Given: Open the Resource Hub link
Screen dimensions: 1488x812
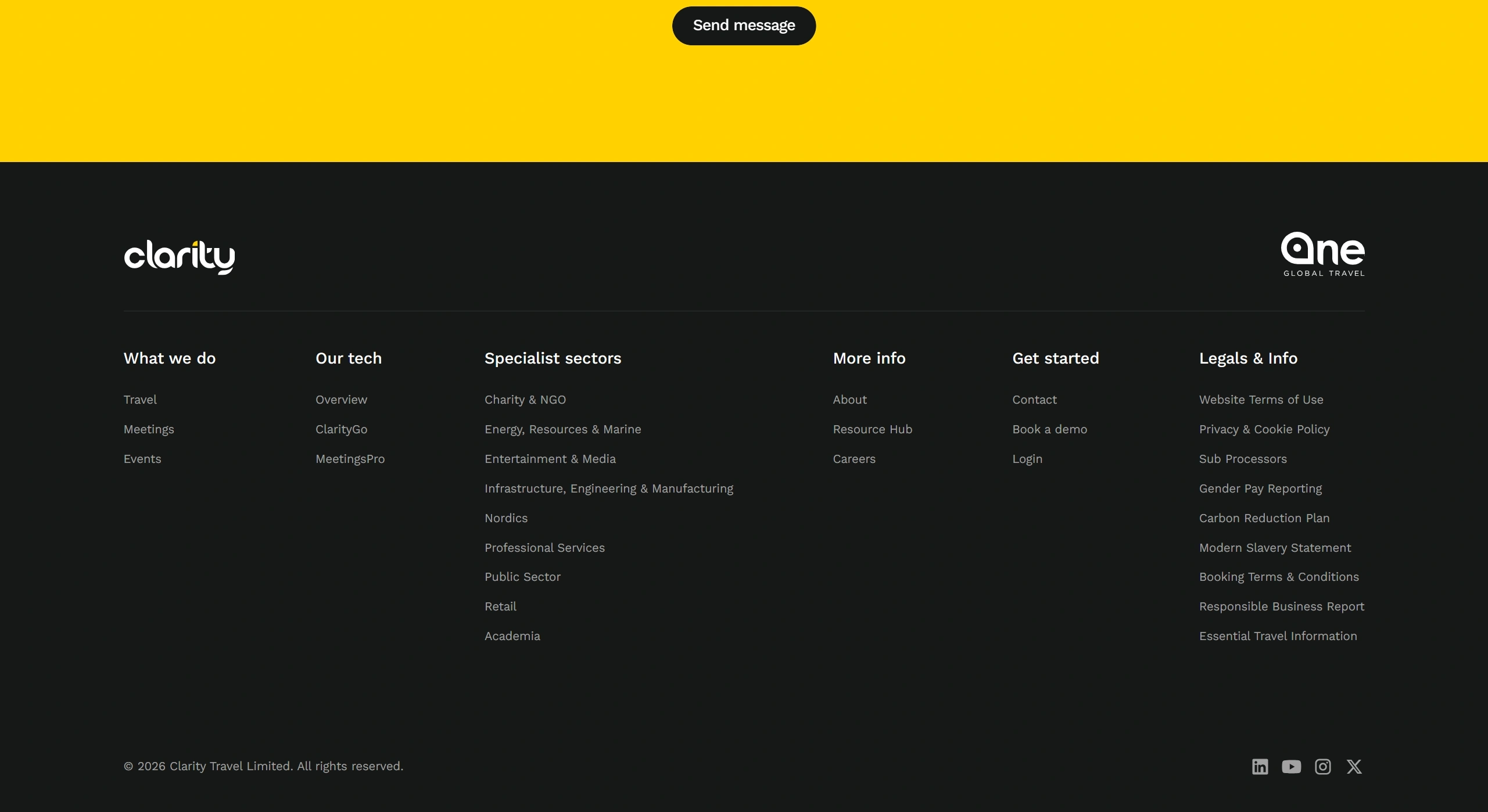Looking at the screenshot, I should pyautogui.click(x=872, y=429).
